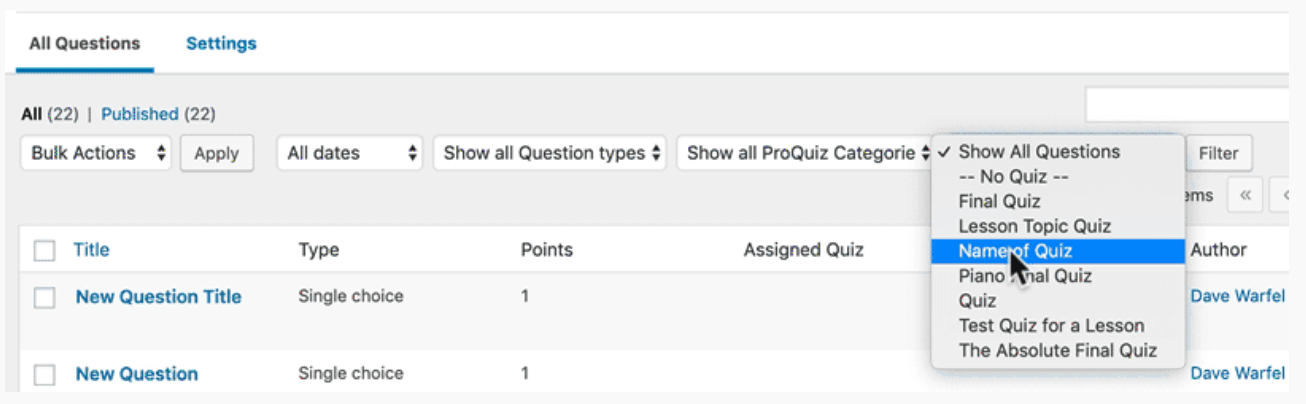This screenshot has width=1306, height=404.
Task: Choose Final Quiz from the list
Action: click(999, 201)
